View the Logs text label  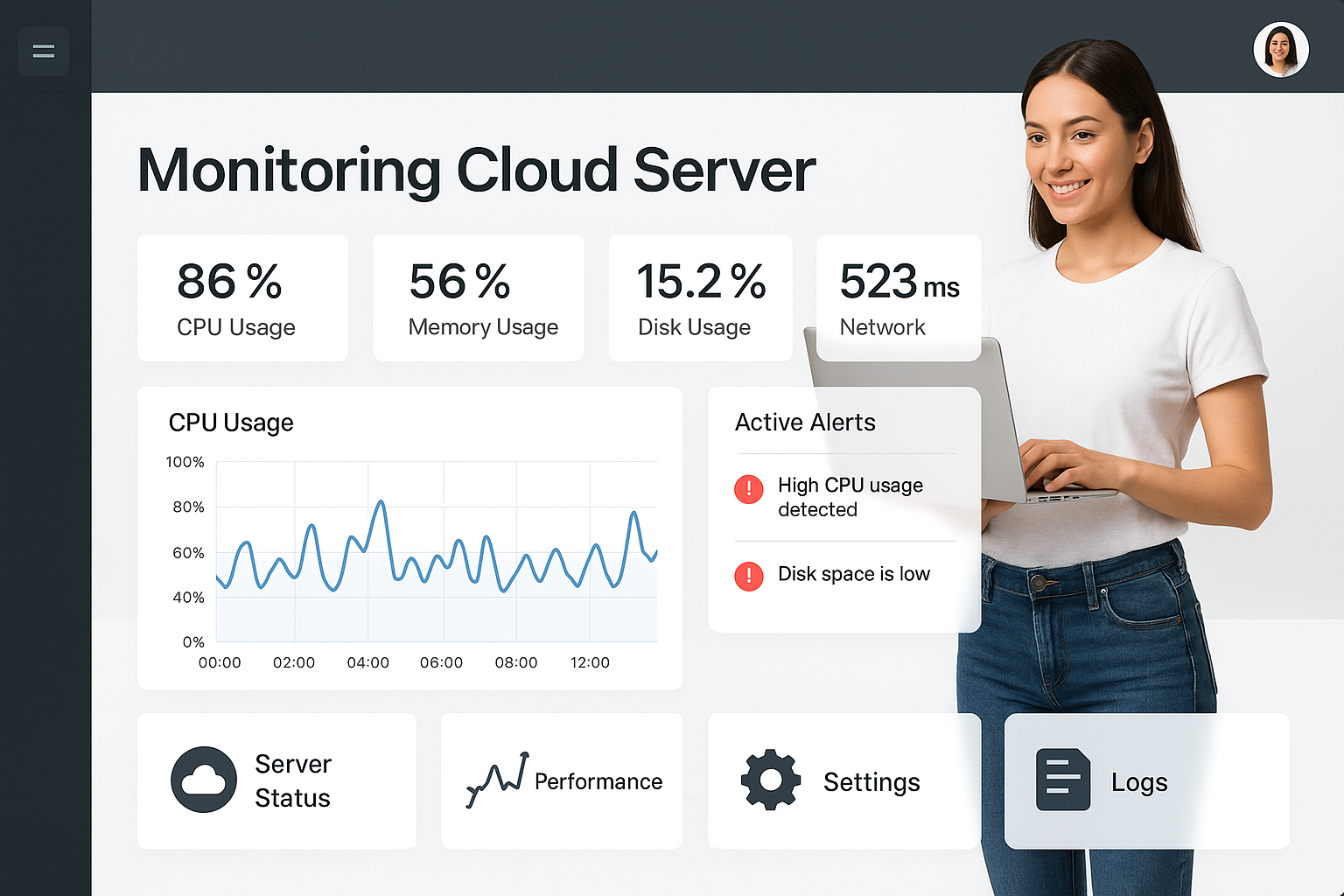pyautogui.click(x=1139, y=781)
